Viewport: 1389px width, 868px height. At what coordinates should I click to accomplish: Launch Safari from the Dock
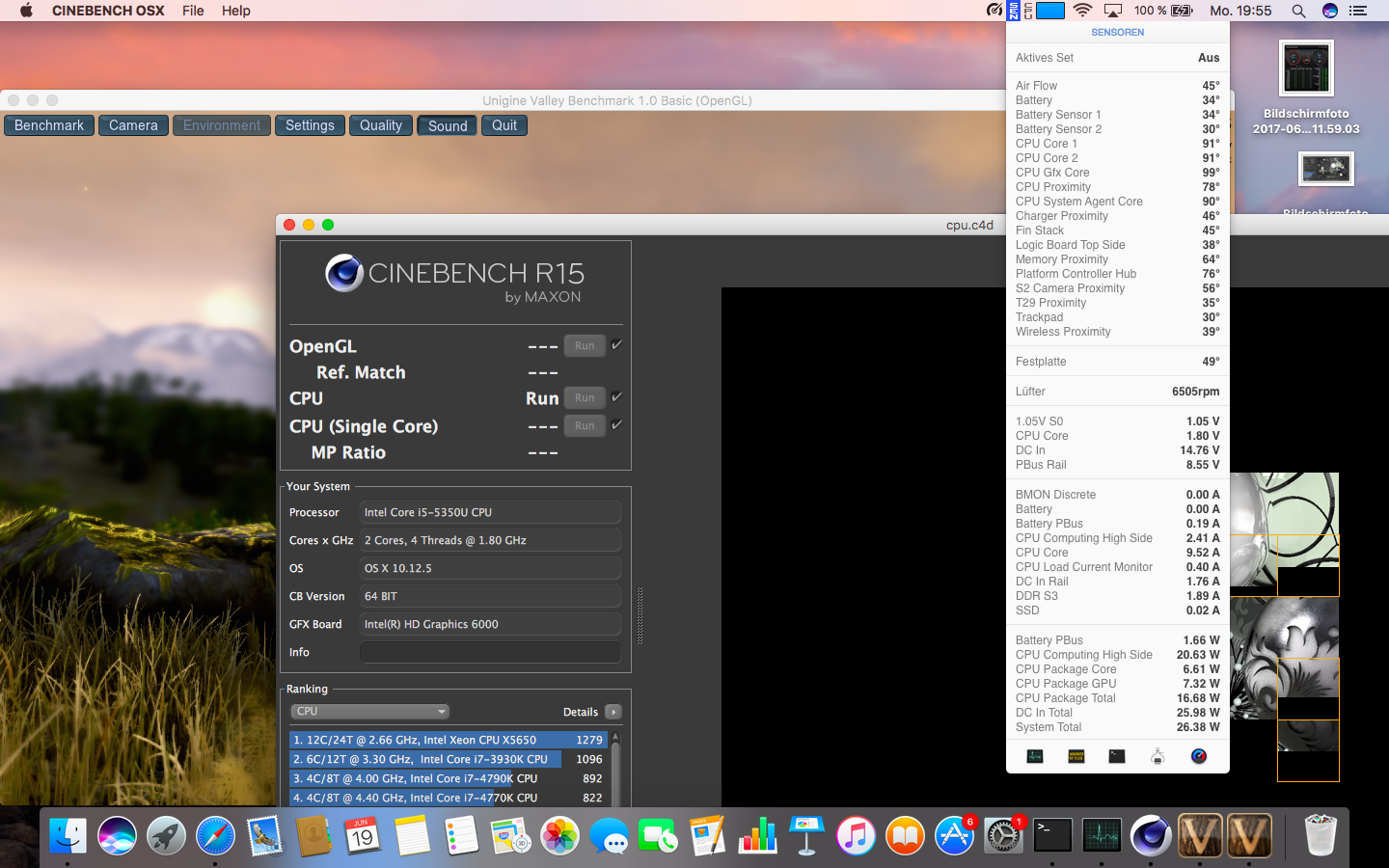click(215, 835)
